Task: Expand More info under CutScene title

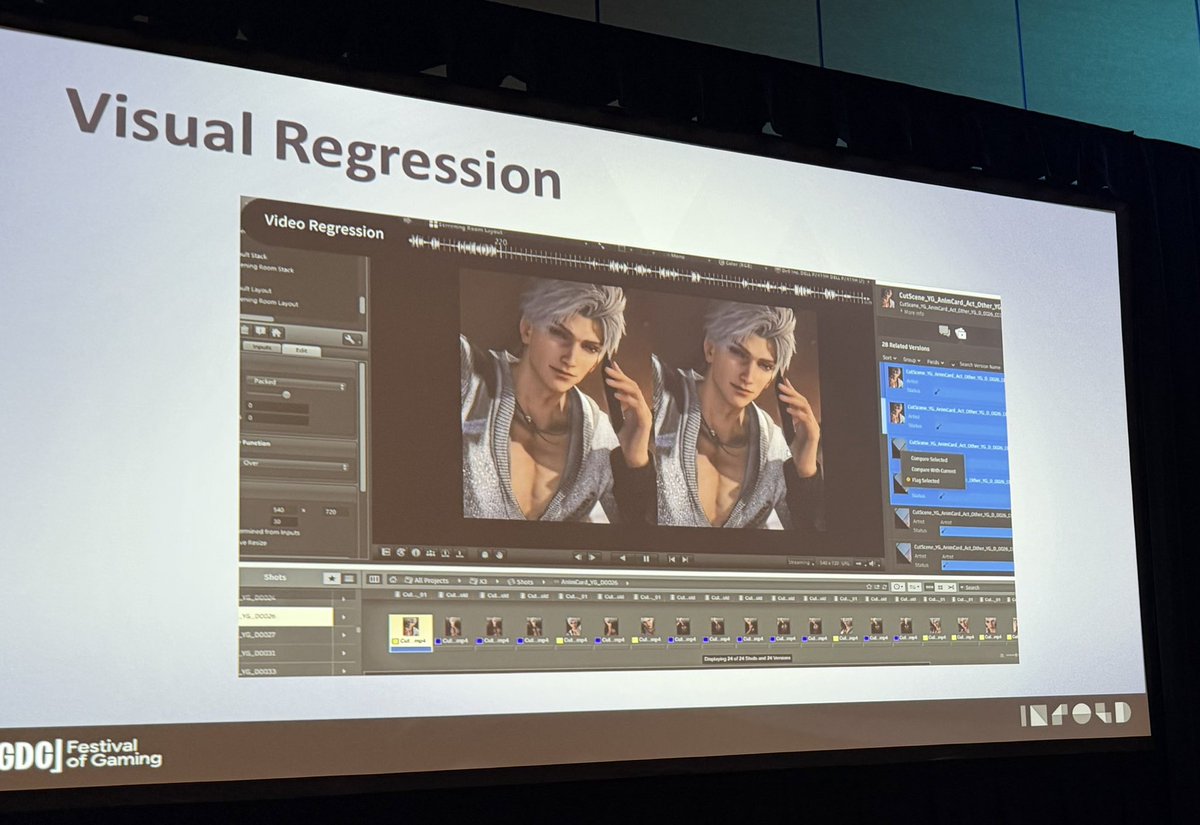Action: [912, 313]
